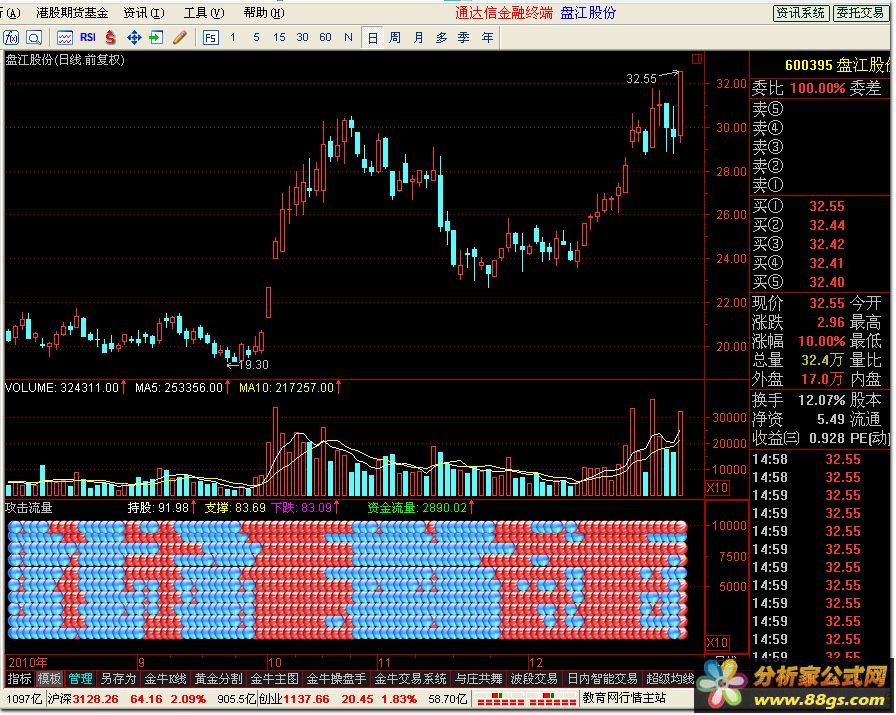The height and width of the screenshot is (715, 896).
Task: Open the f(x) formula manager icon
Action: point(11,38)
